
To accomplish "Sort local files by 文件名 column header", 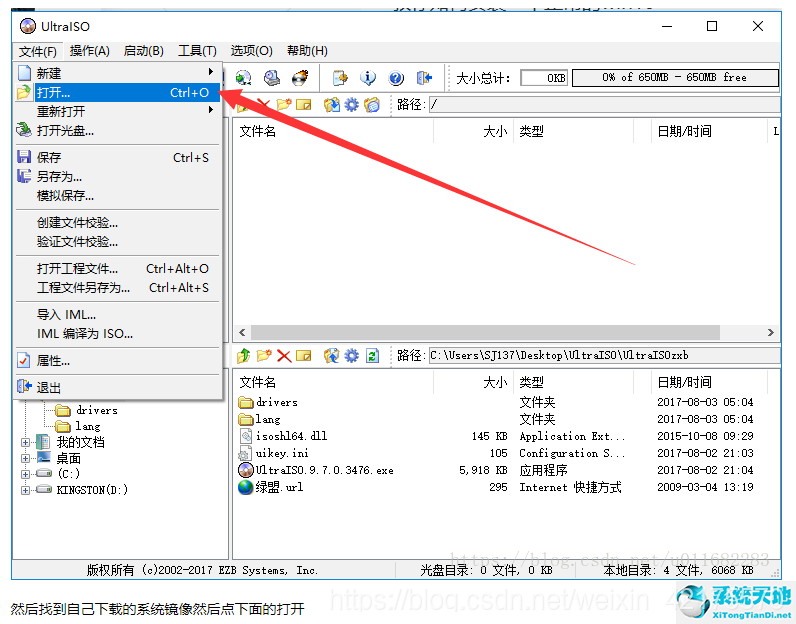I will [258, 382].
